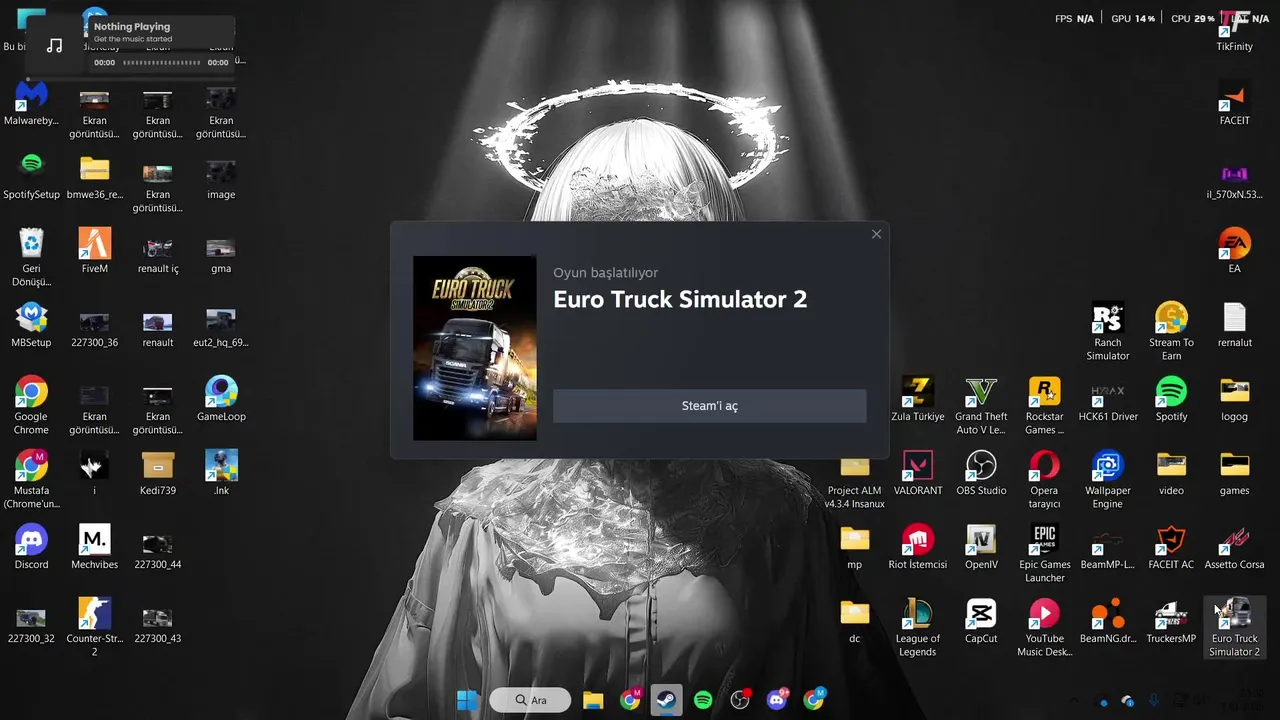
Task: Open Spotify from the taskbar
Action: point(703,700)
